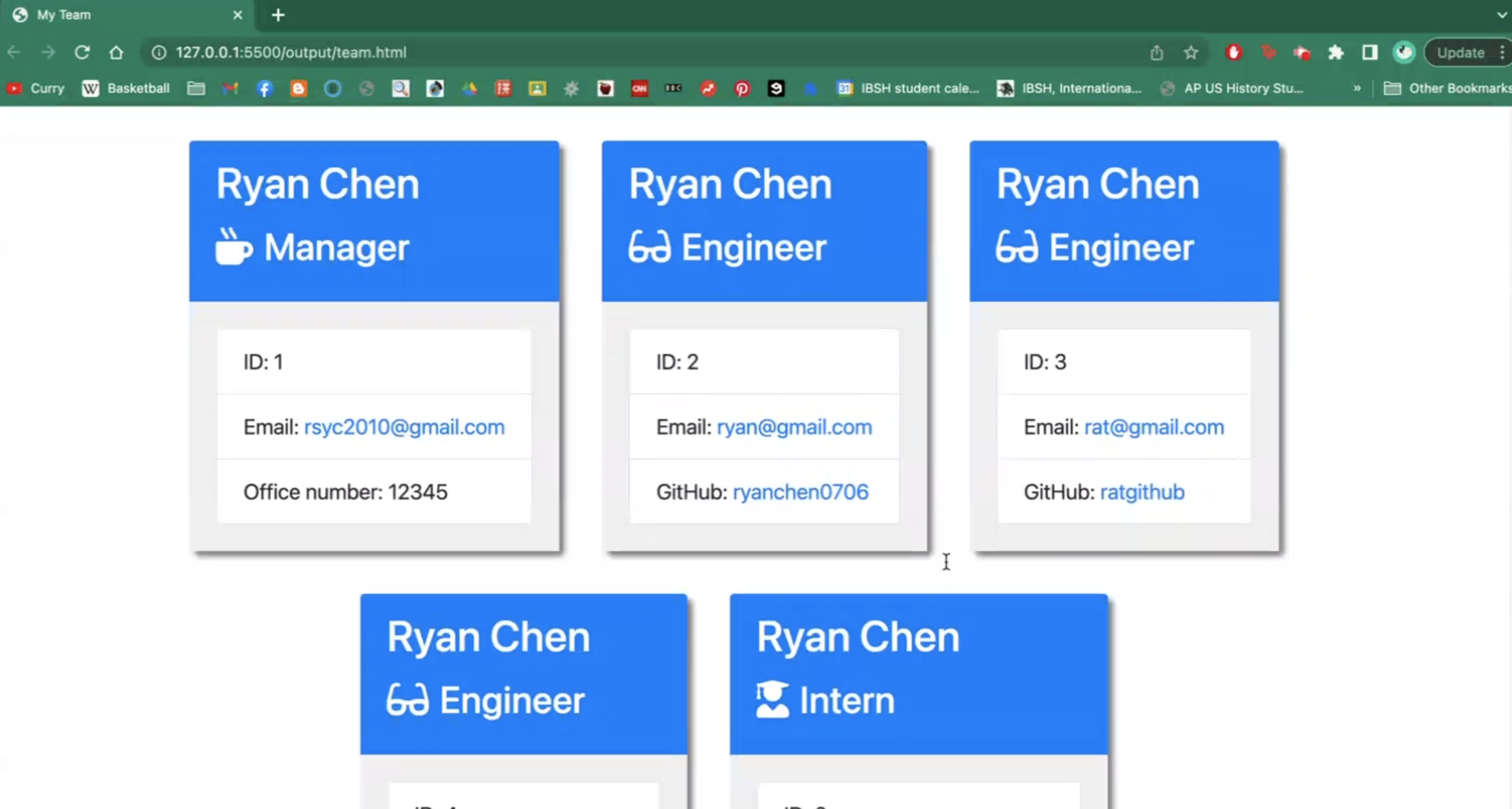Toggle the browser side panel
This screenshot has height=809, width=1512.
point(1369,53)
